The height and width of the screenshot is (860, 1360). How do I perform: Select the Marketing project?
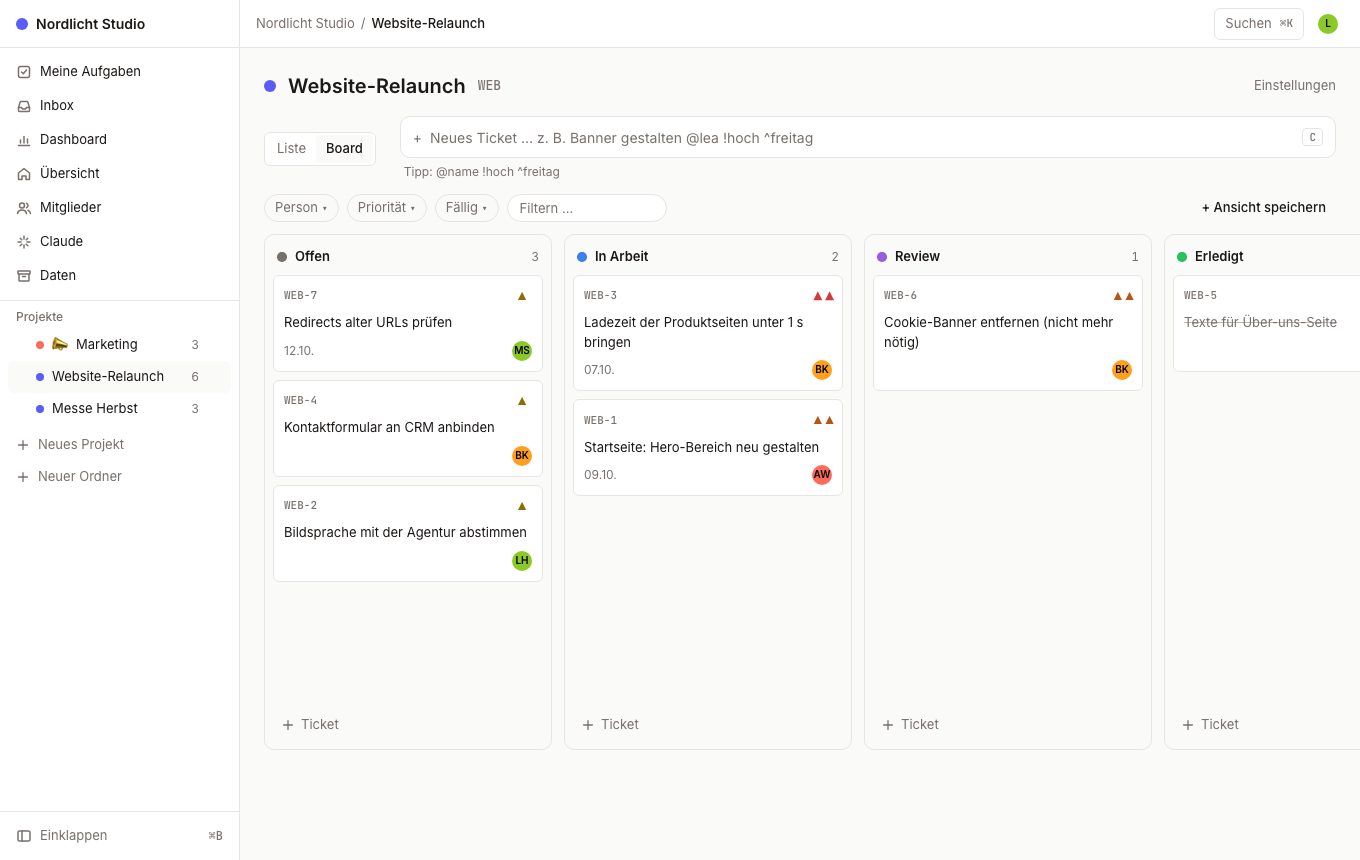[120, 344]
